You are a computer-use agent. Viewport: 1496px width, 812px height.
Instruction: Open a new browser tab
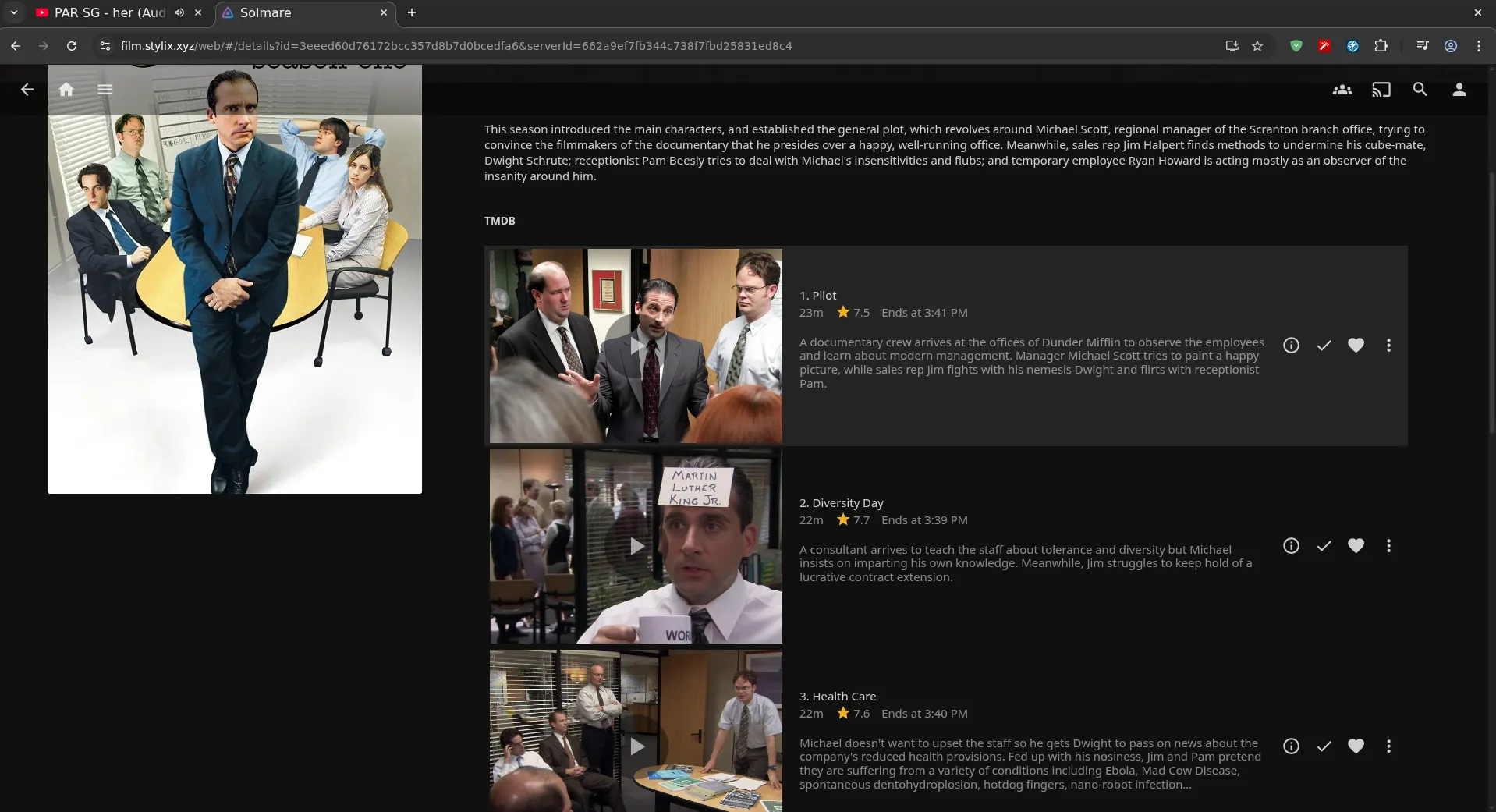(412, 12)
